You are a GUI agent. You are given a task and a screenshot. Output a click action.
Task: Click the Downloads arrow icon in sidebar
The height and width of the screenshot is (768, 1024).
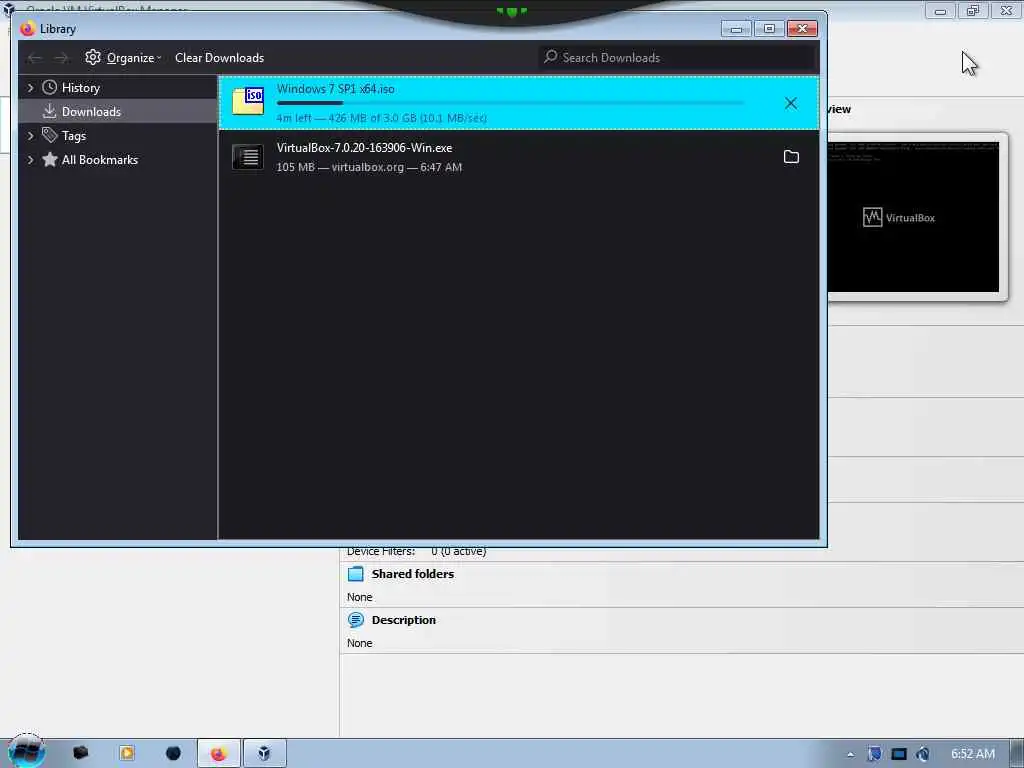50,112
